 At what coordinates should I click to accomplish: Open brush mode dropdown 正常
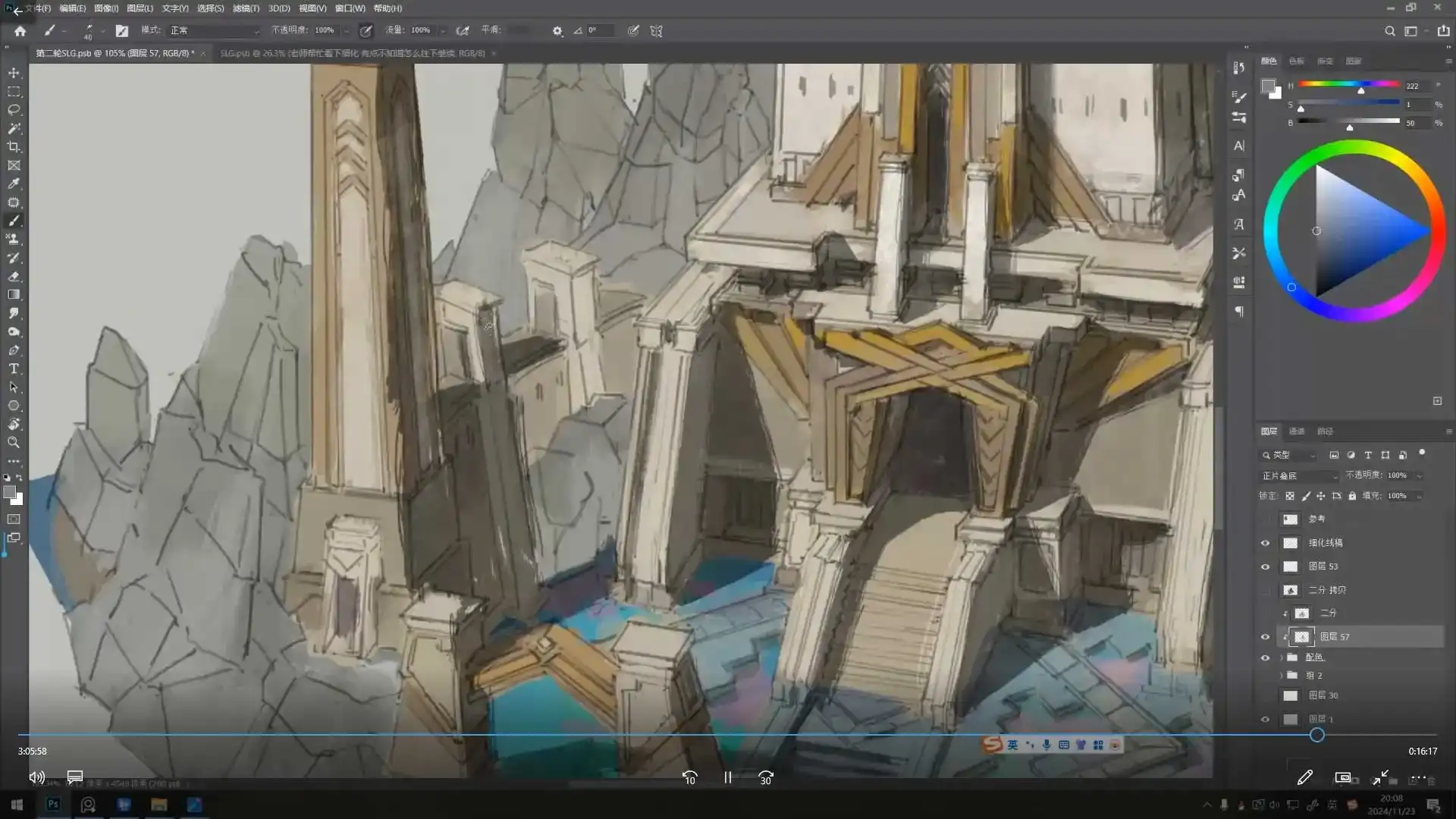(214, 30)
